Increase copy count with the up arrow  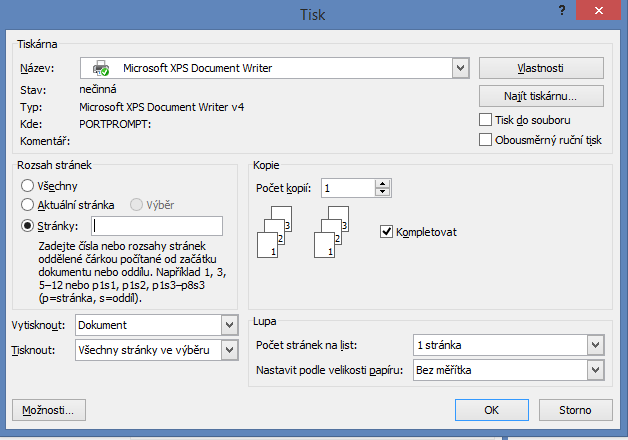coord(382,184)
